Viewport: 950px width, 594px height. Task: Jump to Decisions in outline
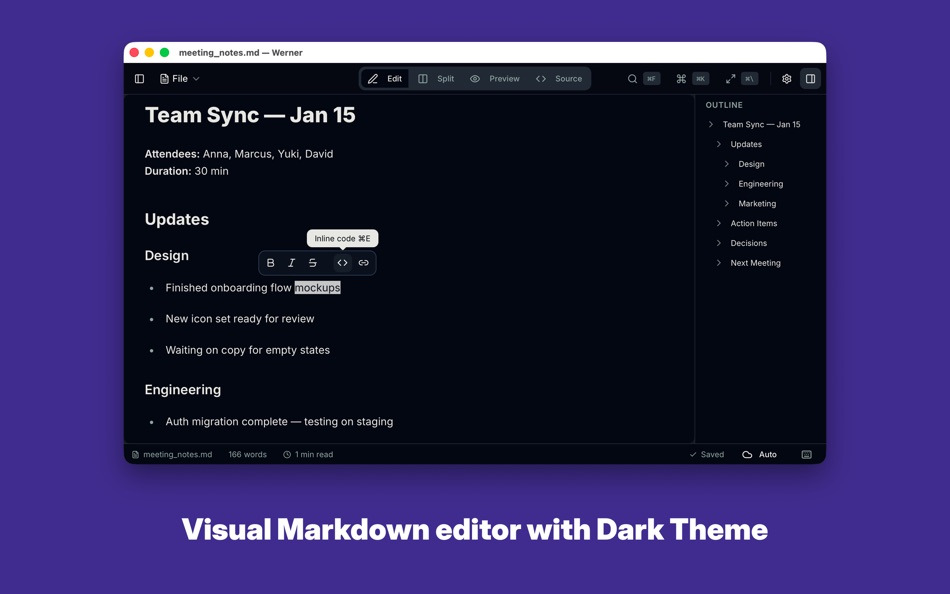pyautogui.click(x=748, y=243)
